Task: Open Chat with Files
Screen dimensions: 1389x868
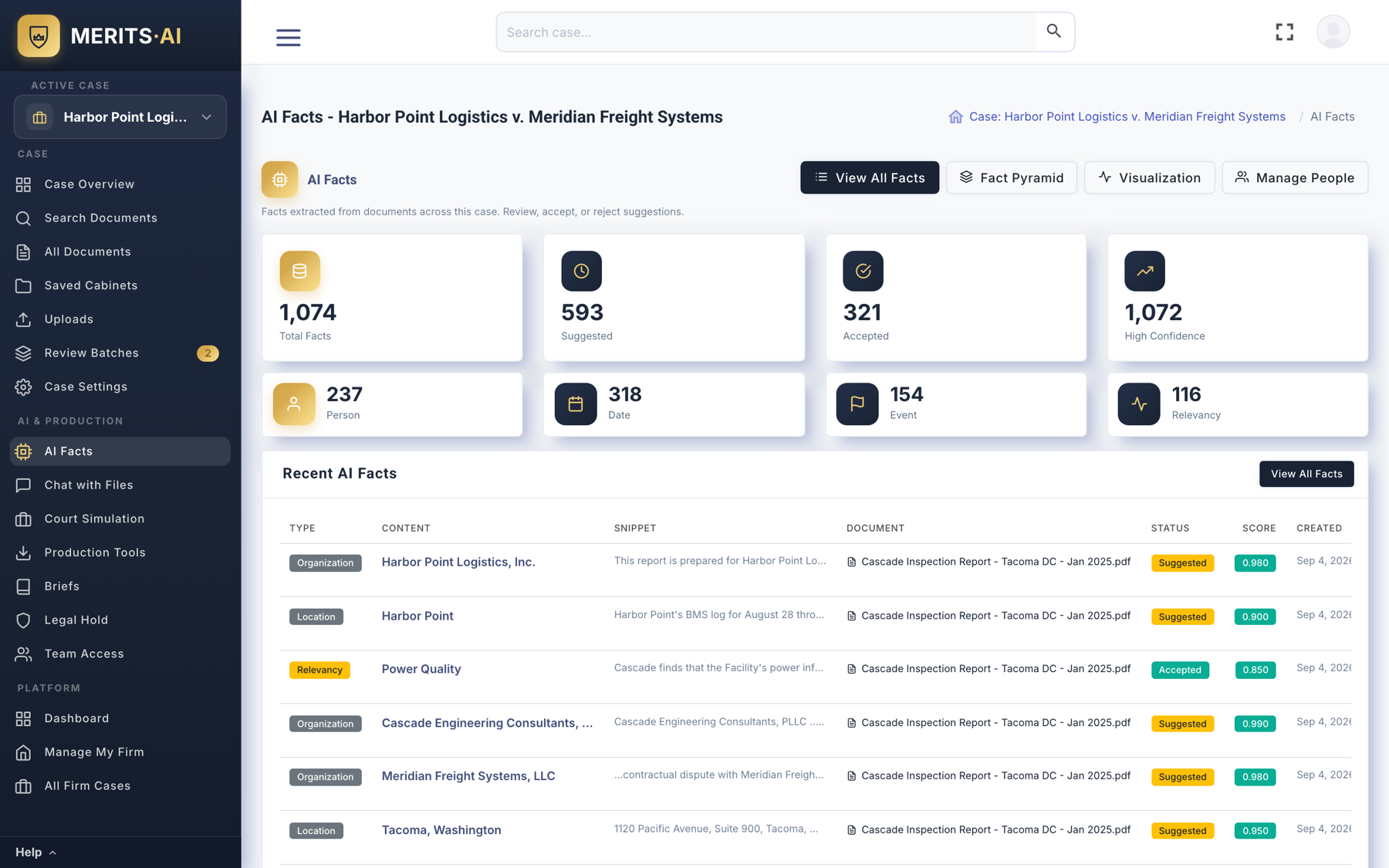Action: (x=120, y=485)
